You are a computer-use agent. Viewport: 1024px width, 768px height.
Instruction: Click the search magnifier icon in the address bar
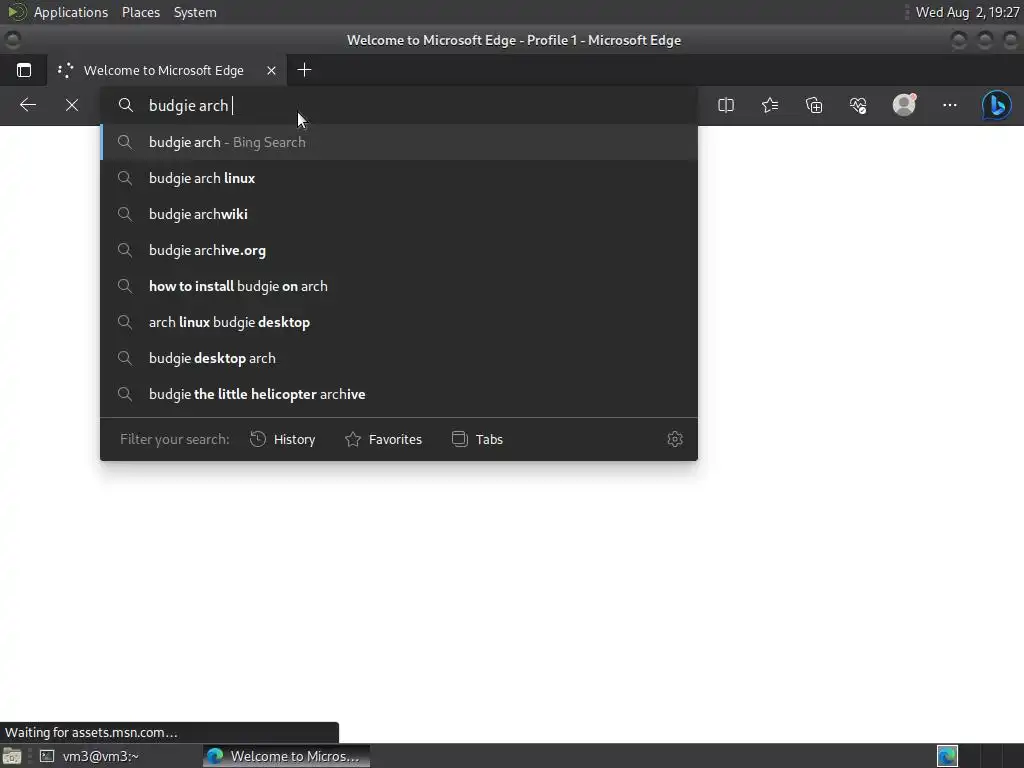pyautogui.click(x=125, y=105)
